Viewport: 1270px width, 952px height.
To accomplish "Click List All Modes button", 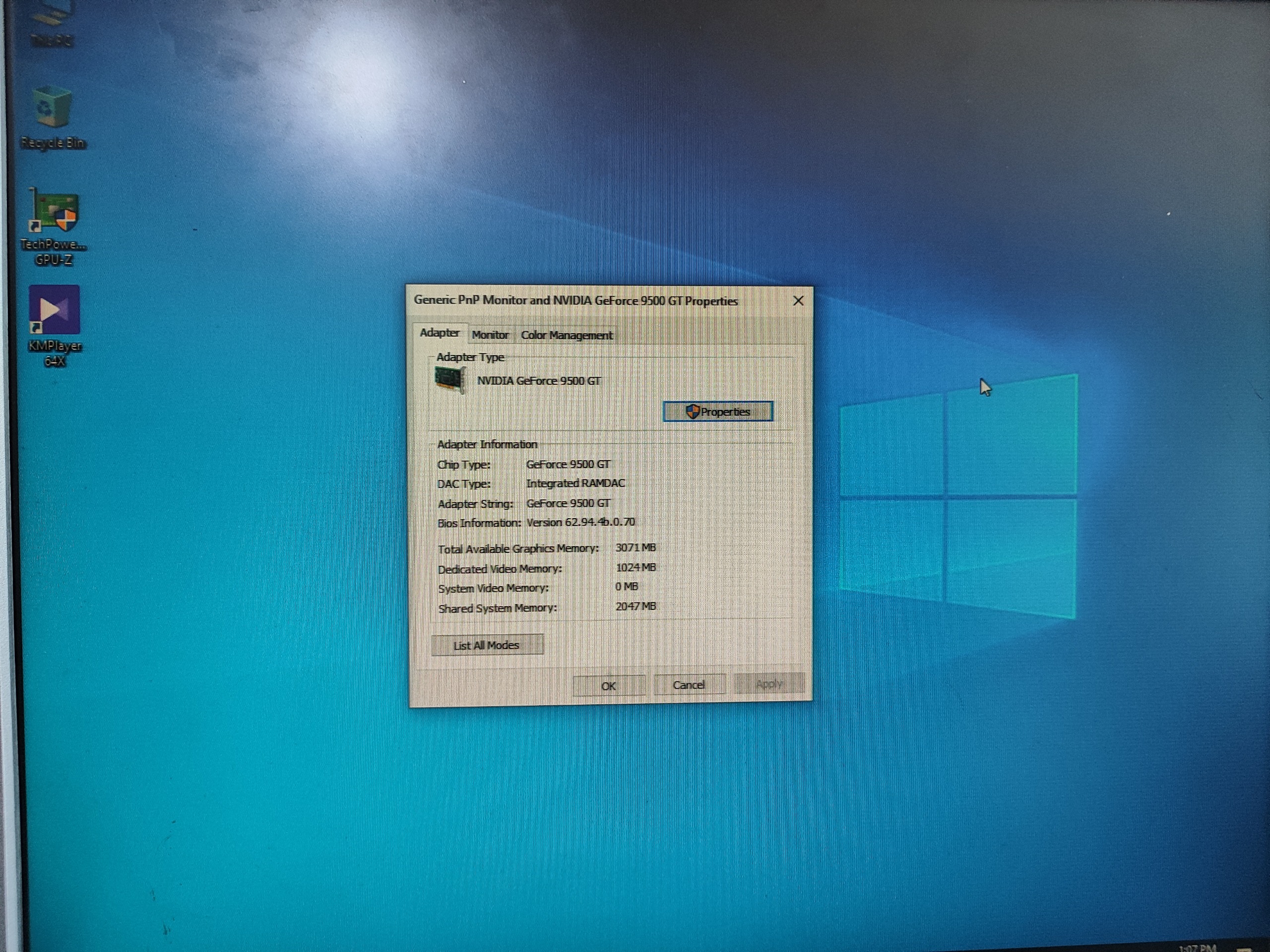I will (487, 645).
